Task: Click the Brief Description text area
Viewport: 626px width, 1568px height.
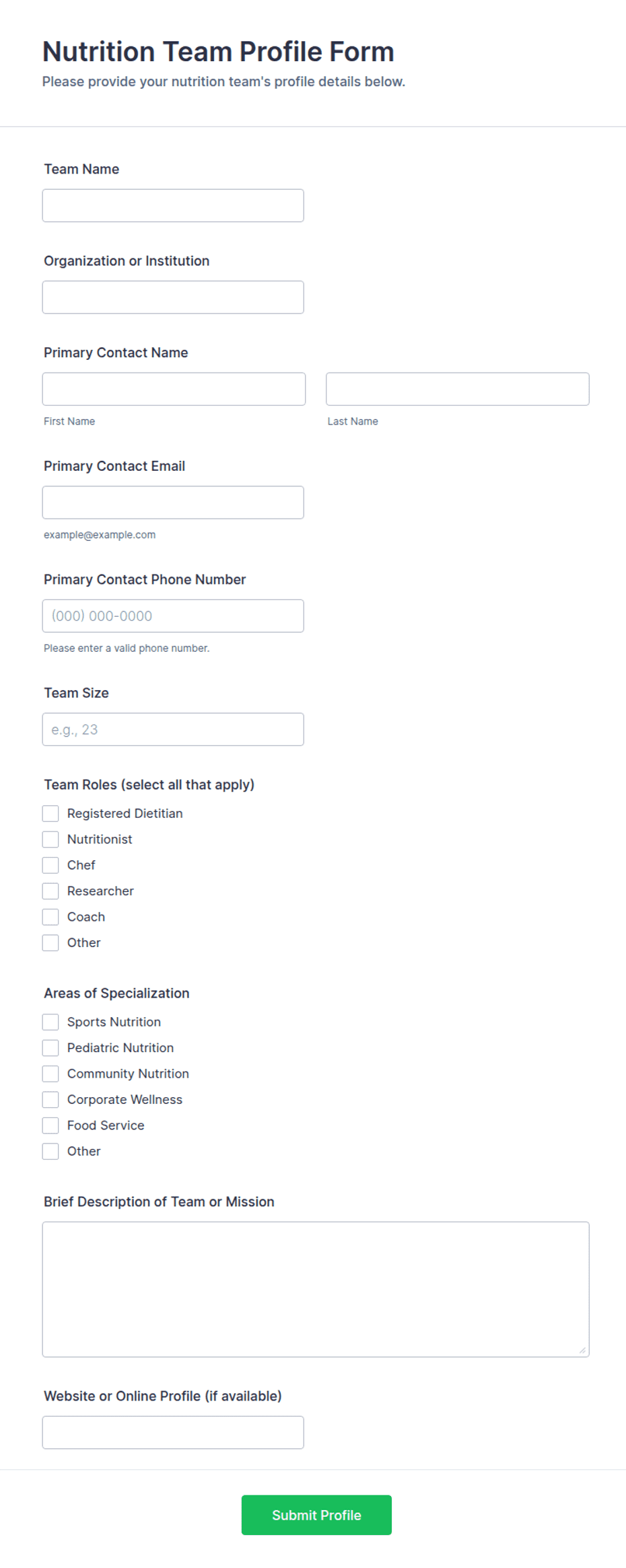Action: click(x=316, y=1290)
